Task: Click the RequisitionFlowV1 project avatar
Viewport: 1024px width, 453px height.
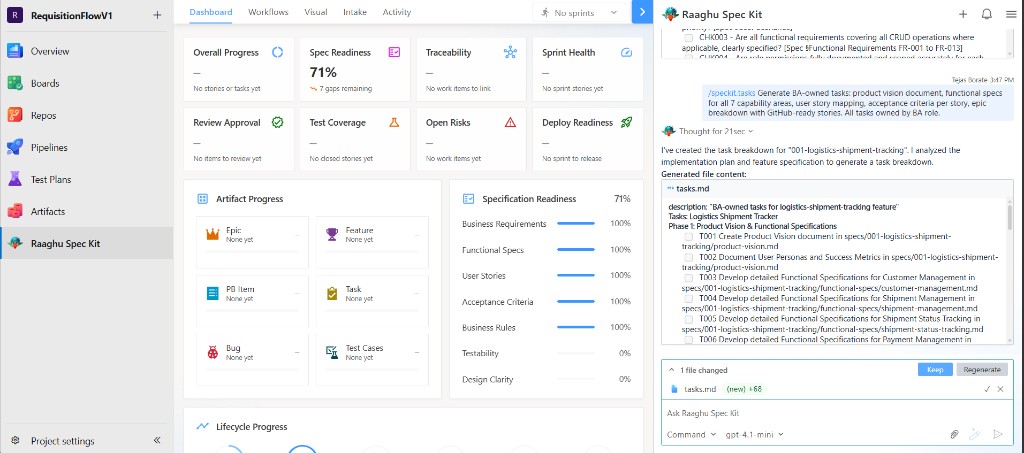Action: coord(15,15)
